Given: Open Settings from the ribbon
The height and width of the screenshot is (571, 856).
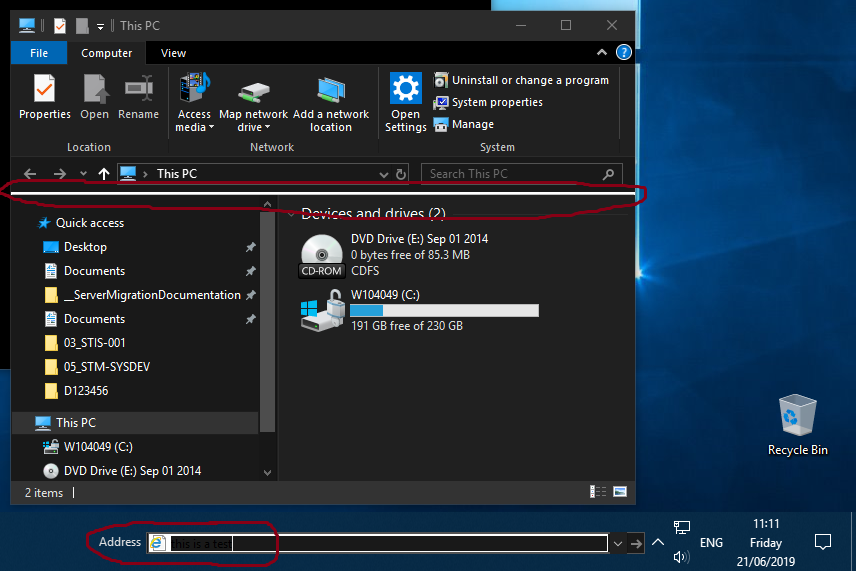Looking at the screenshot, I should point(406,103).
